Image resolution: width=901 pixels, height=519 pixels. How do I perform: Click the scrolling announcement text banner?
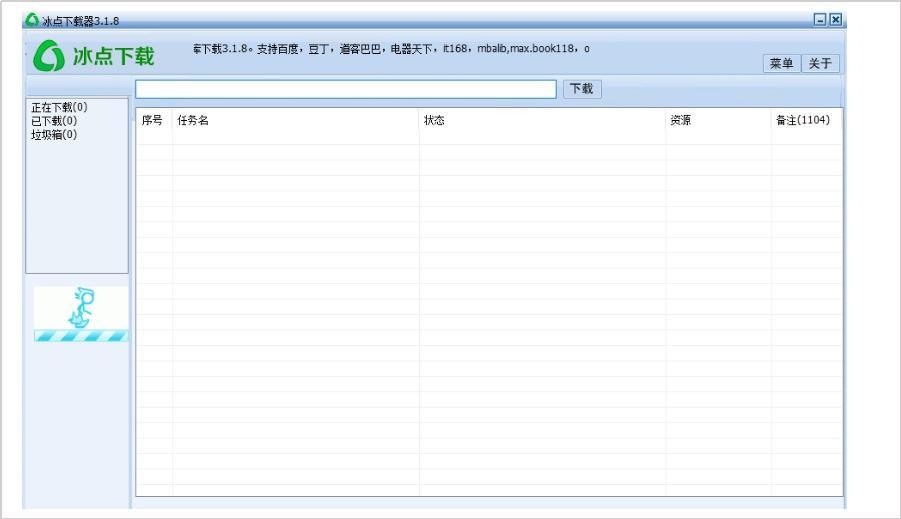pyautogui.click(x=391, y=49)
